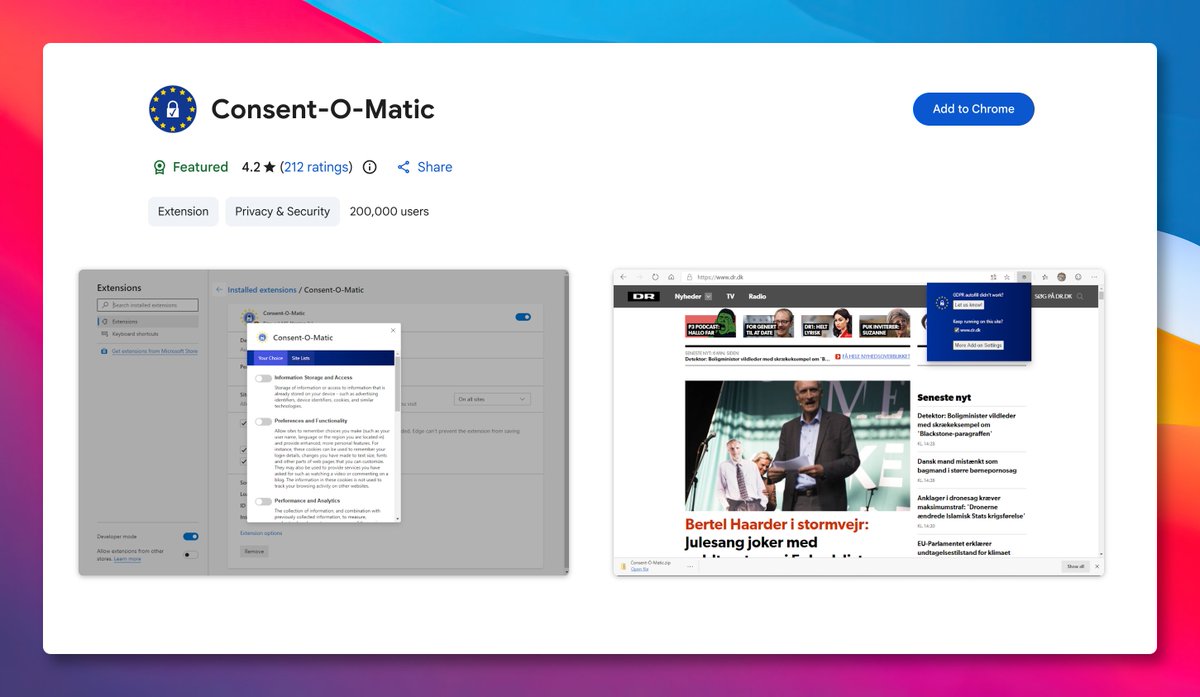Reload the dr.dk page with refresh icon
The width and height of the screenshot is (1200, 697).
click(x=655, y=277)
